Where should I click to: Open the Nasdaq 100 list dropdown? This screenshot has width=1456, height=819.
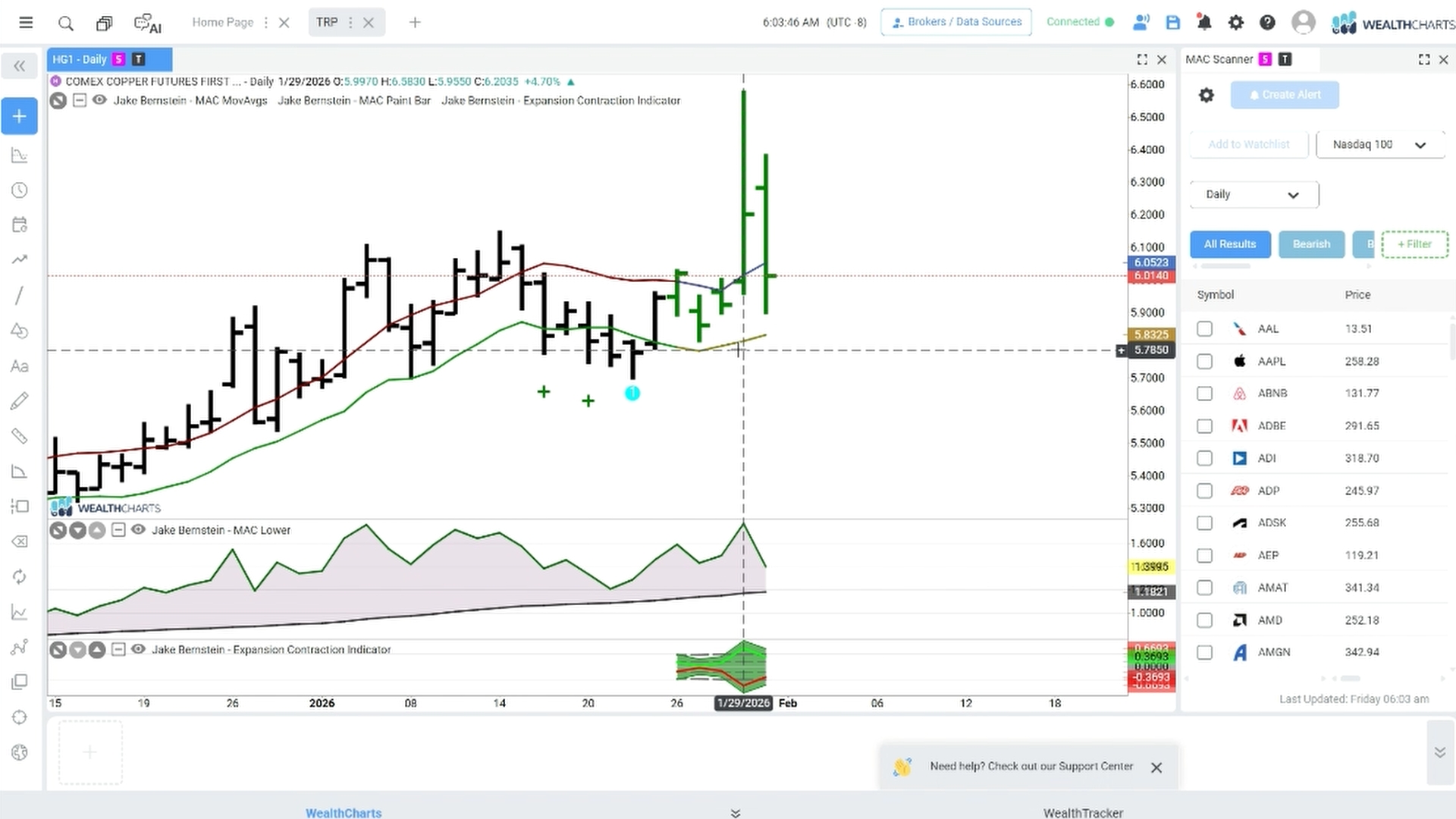tap(1380, 144)
